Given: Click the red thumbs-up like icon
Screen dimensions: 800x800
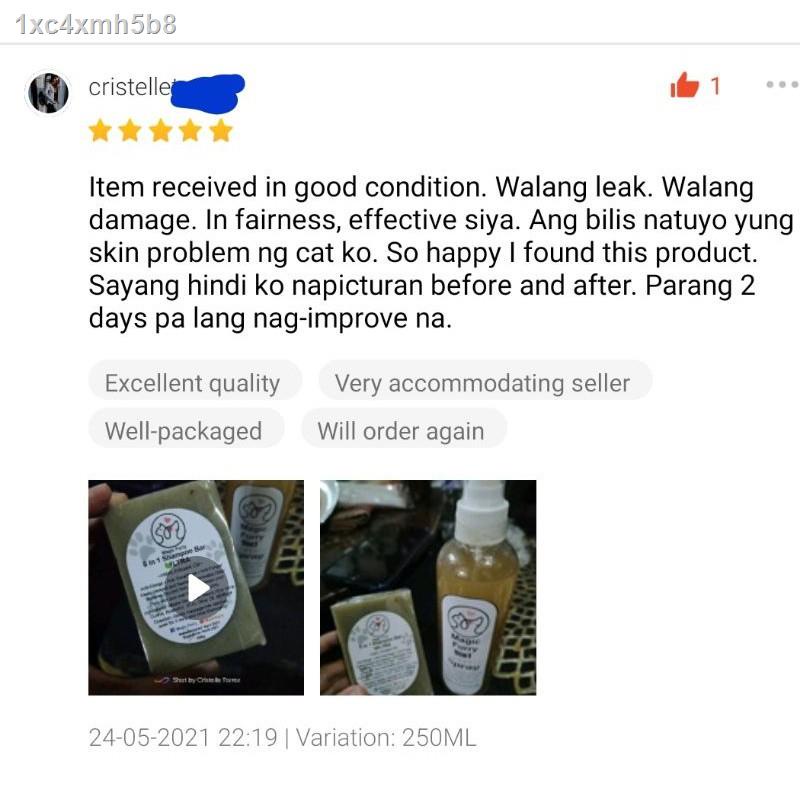Looking at the screenshot, I should tap(684, 85).
